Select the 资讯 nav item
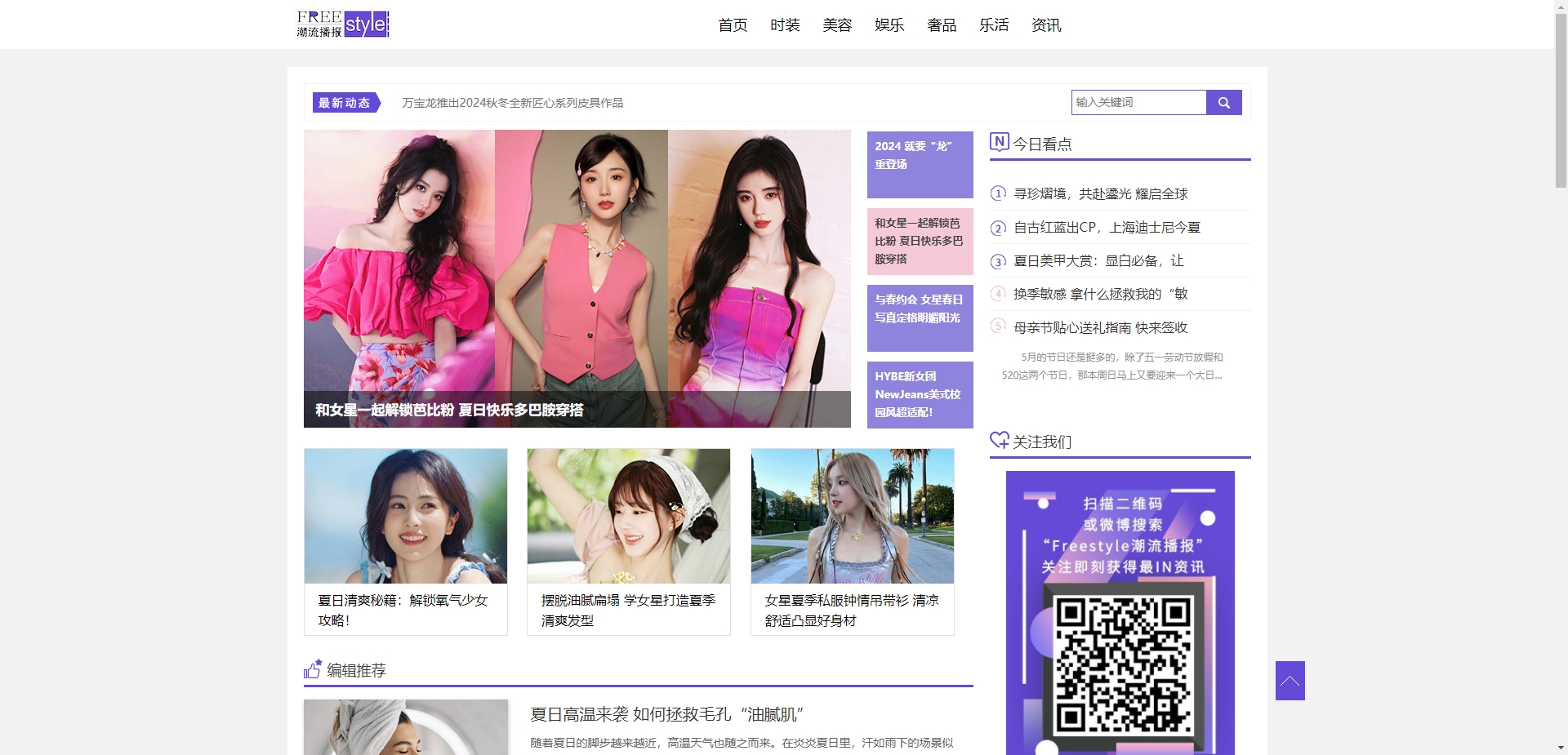 tap(1046, 25)
